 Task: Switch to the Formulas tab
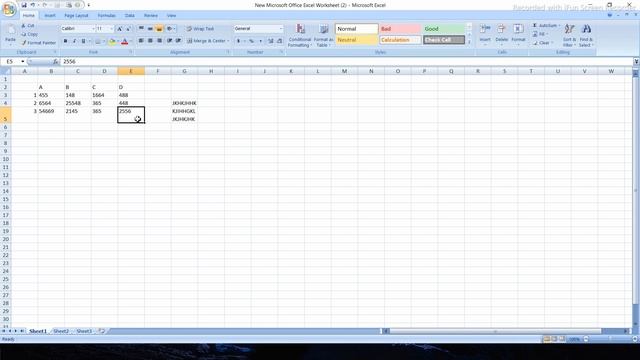pyautogui.click(x=107, y=16)
